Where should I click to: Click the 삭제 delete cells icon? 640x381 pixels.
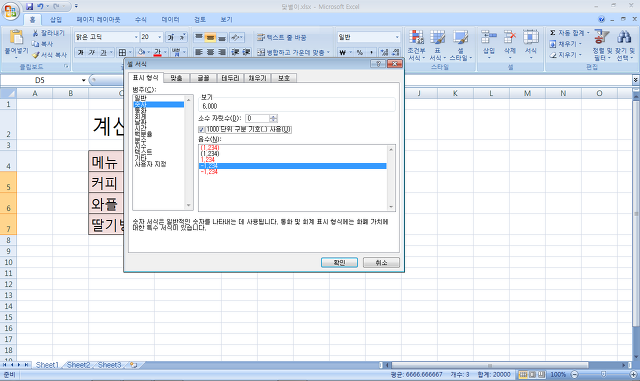pyautogui.click(x=510, y=37)
